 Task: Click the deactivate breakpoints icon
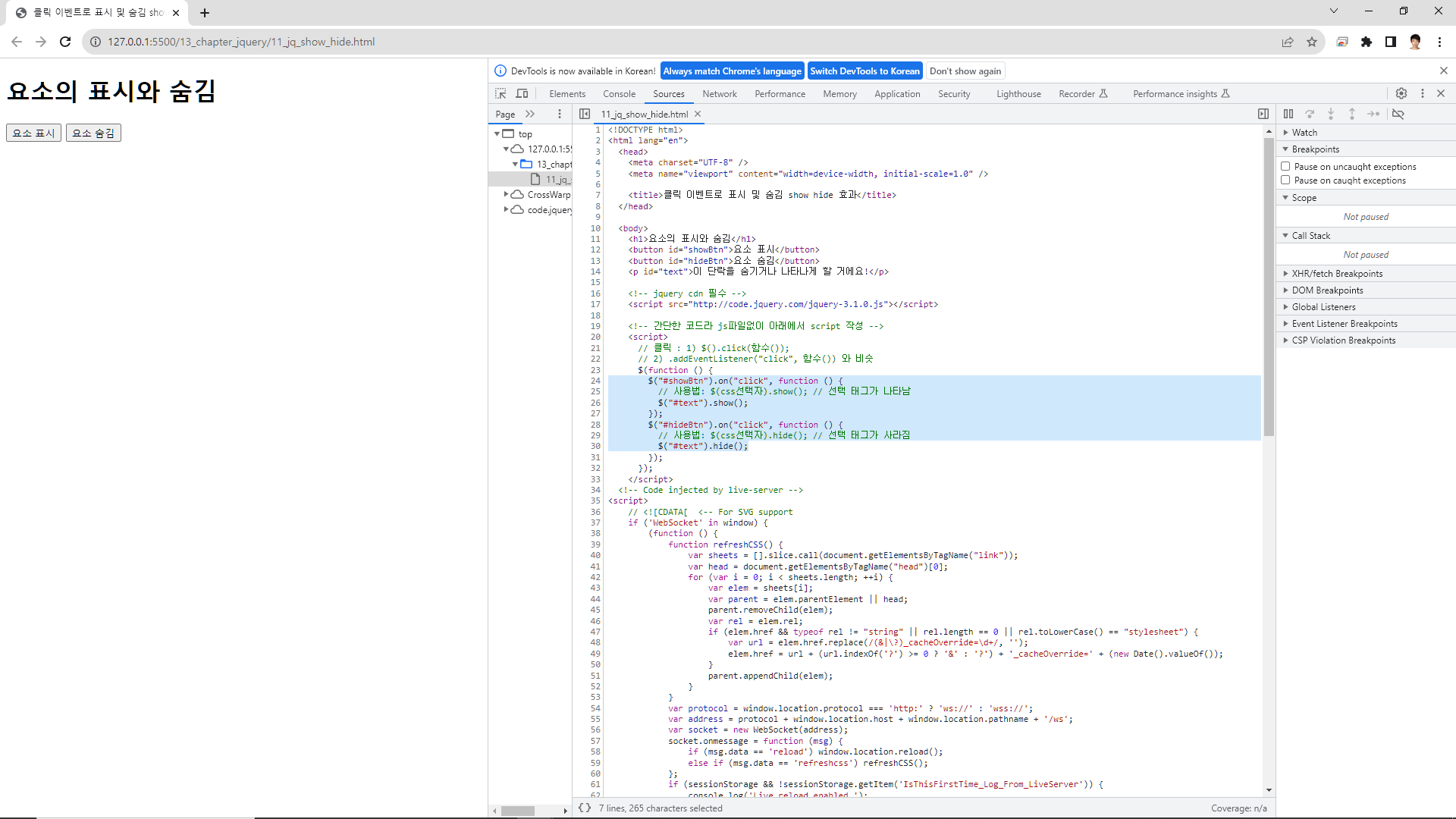click(1398, 114)
